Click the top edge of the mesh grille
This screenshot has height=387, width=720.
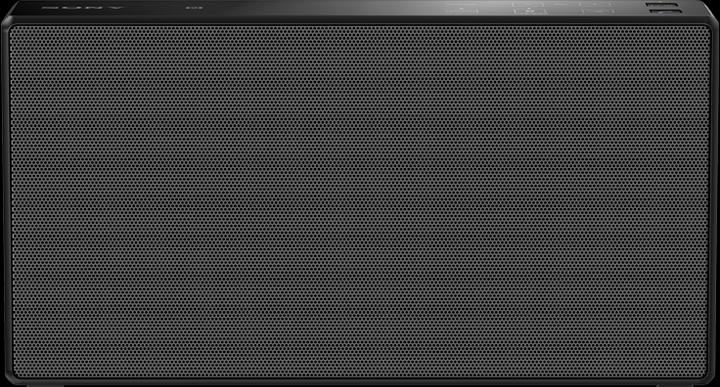tap(360, 27)
